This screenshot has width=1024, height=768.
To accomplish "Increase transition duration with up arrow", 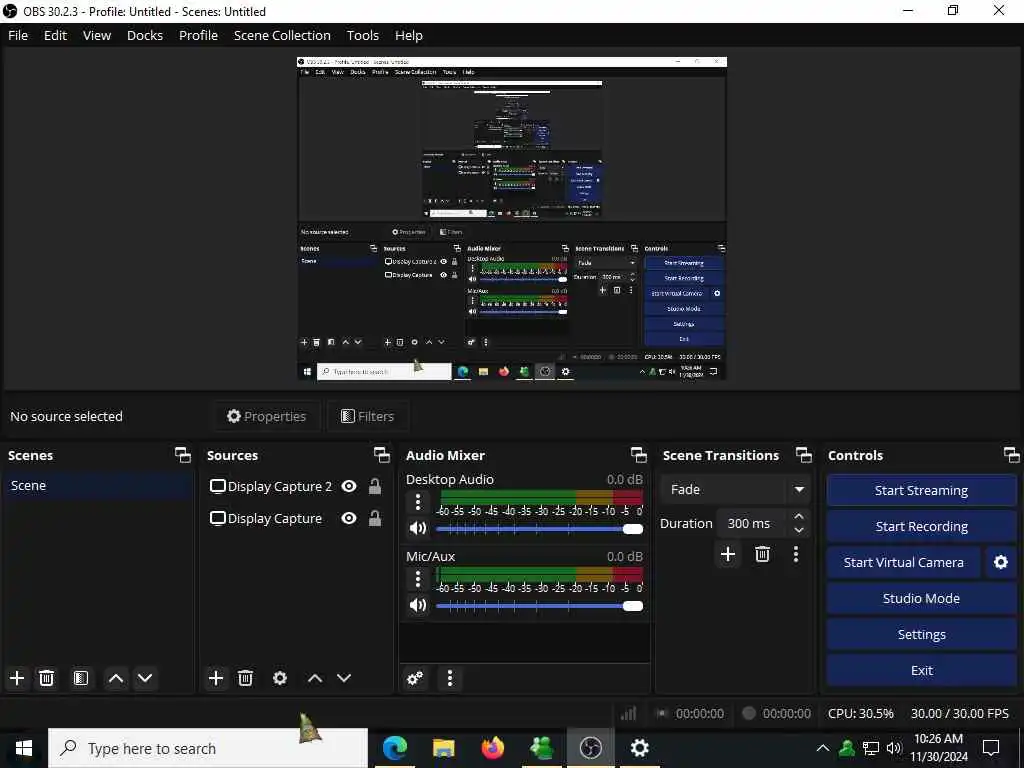I will pos(799,516).
